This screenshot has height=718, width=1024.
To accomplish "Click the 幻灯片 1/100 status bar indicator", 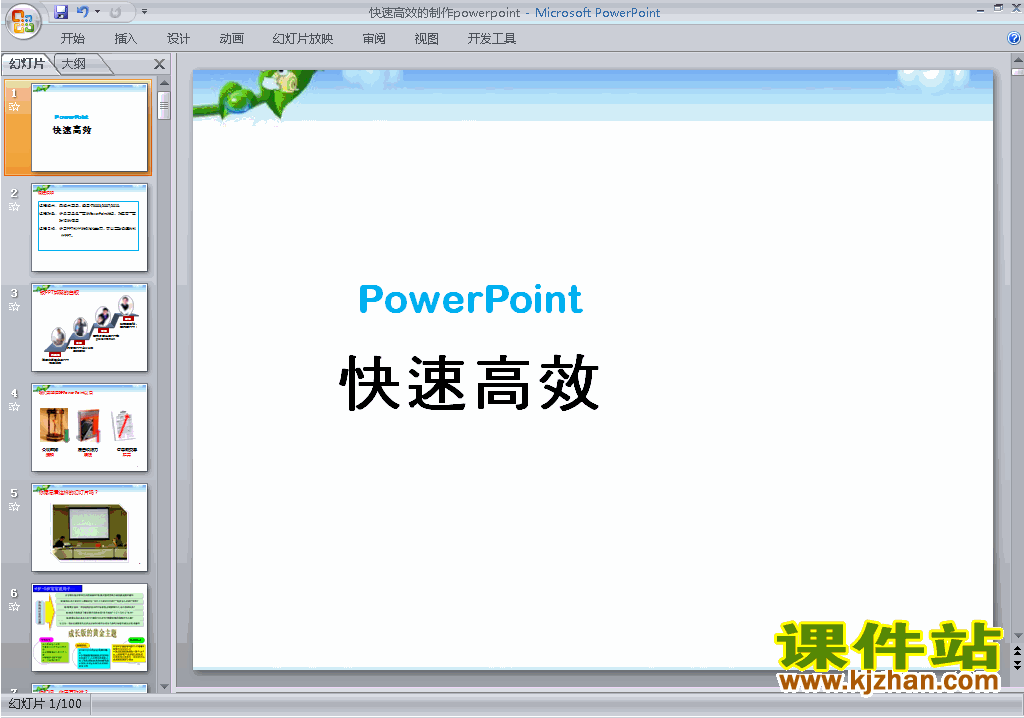I will click(x=45, y=704).
